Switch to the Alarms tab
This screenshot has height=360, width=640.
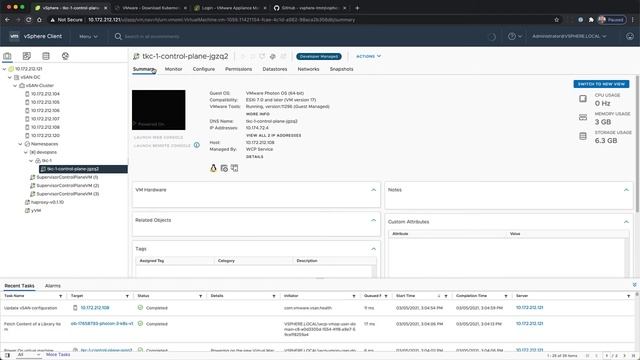[x=53, y=286]
